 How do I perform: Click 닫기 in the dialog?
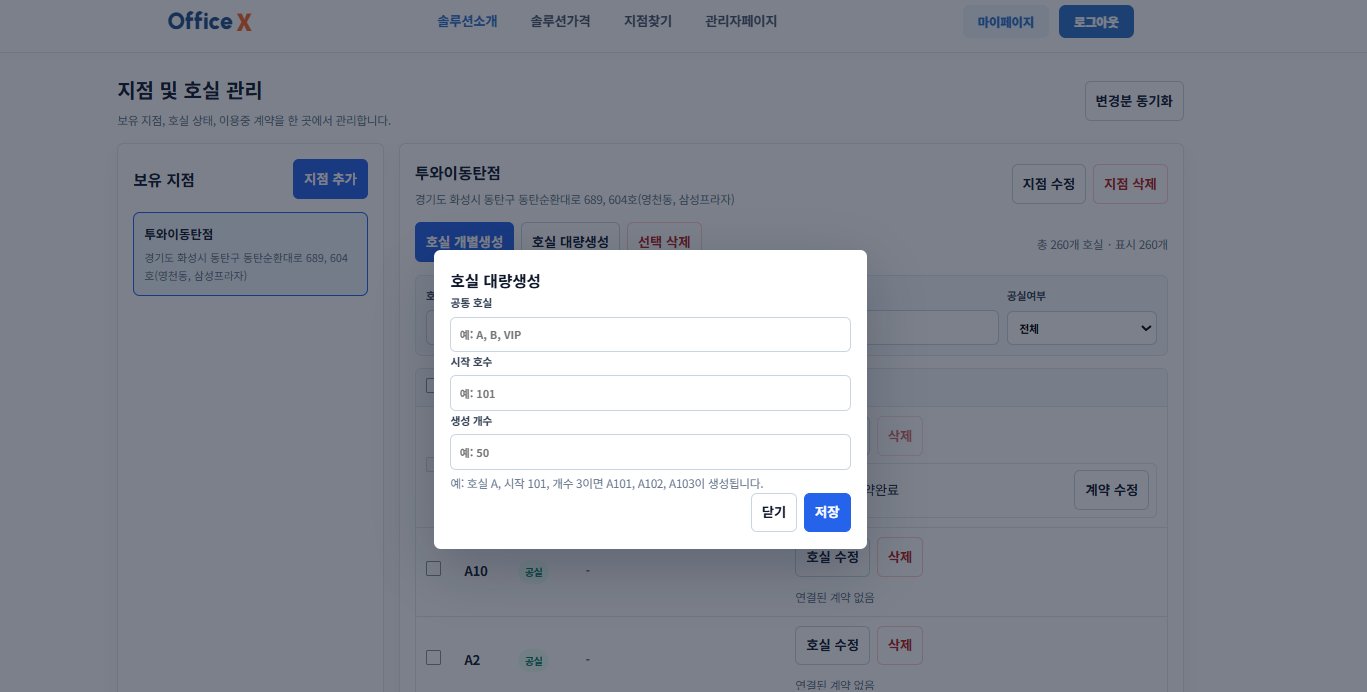click(774, 512)
